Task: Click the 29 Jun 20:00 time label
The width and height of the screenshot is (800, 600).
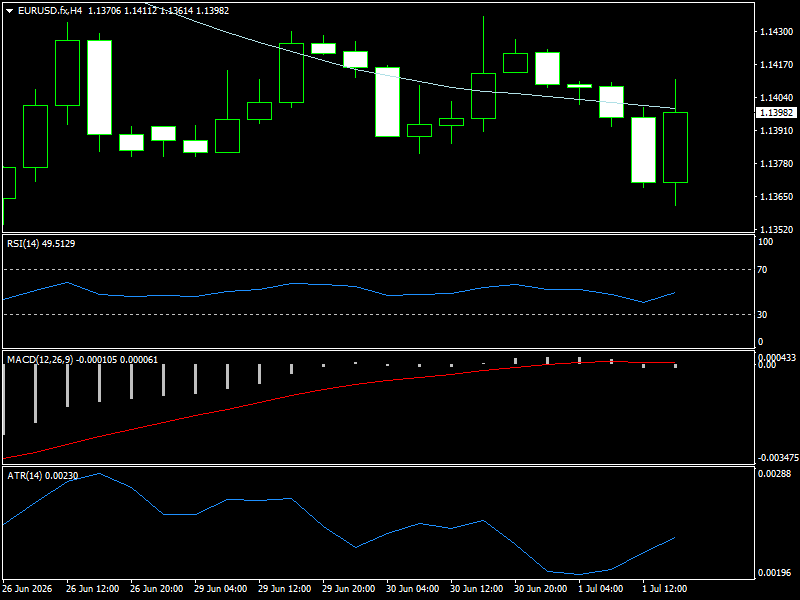Action: [x=349, y=589]
